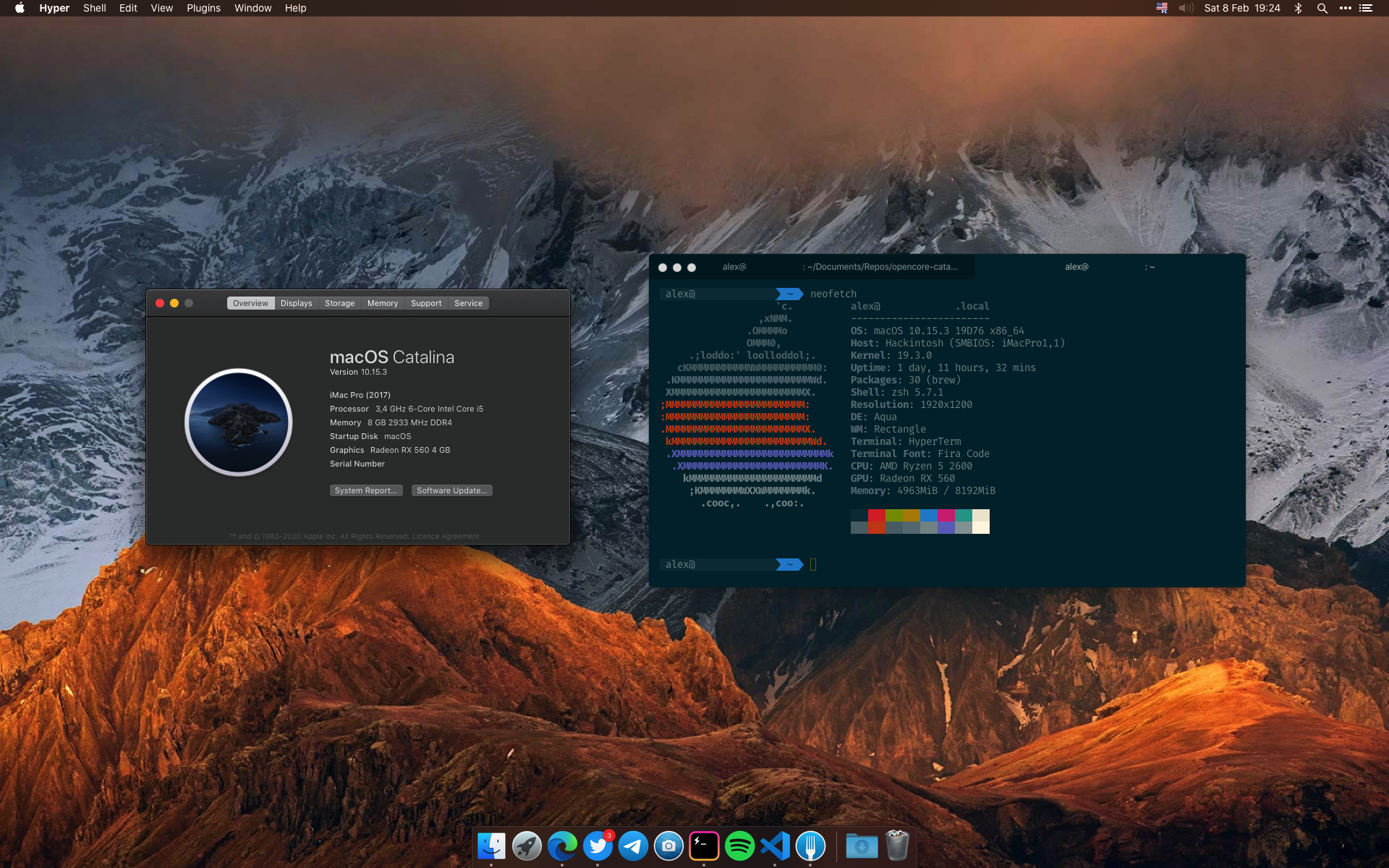
Task: Open the Downloads folder stack in Dock
Action: tap(862, 846)
